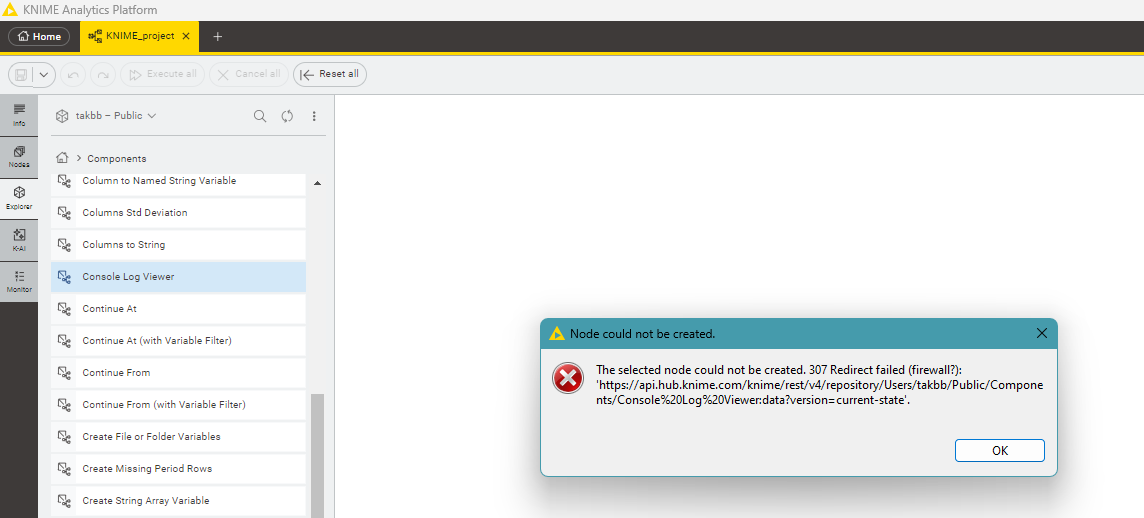
Task: Click the reload icon in explorer header
Action: [x=287, y=116]
